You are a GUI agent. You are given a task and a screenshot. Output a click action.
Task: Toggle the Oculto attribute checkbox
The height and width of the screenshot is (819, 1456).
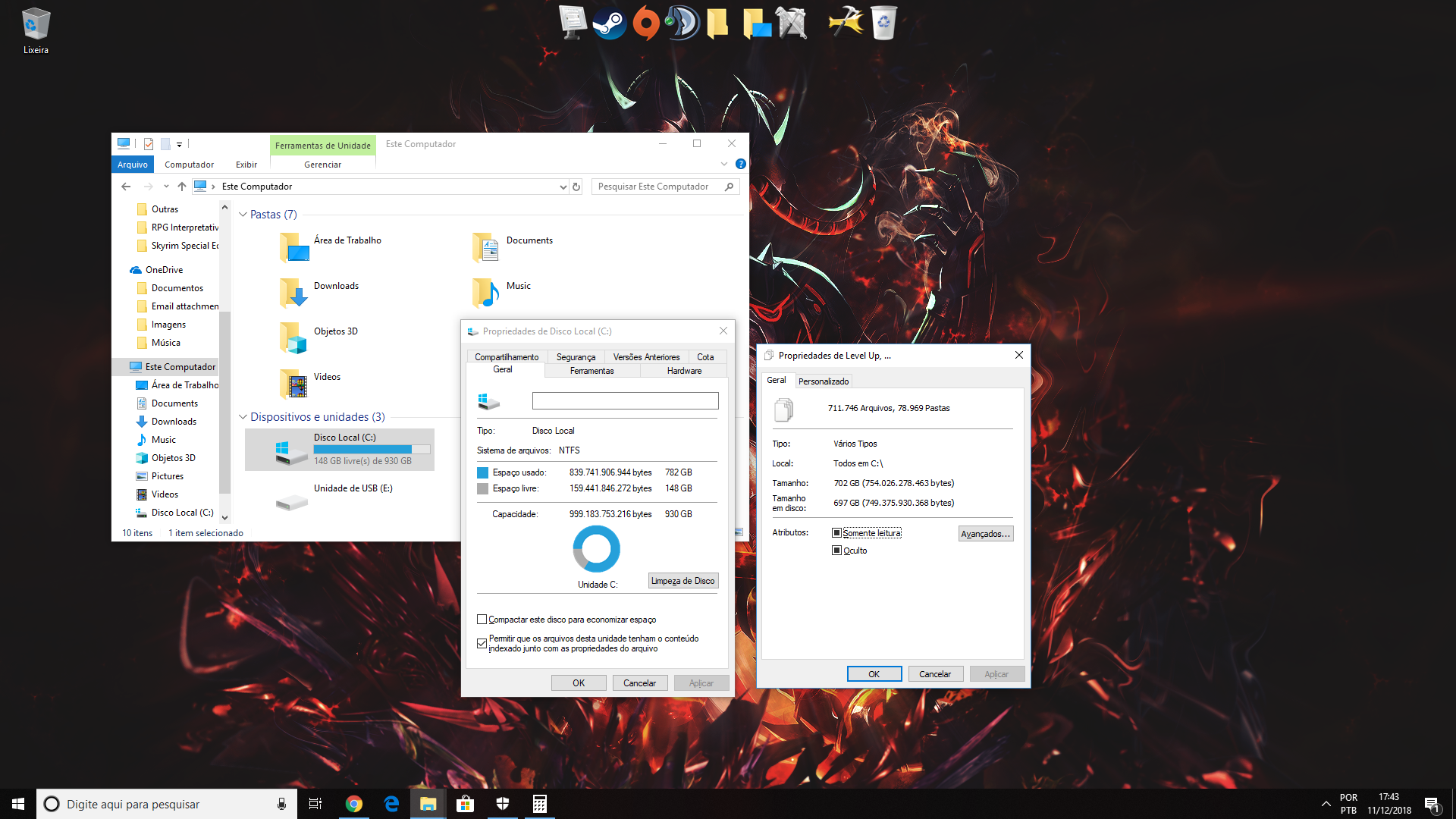(837, 551)
